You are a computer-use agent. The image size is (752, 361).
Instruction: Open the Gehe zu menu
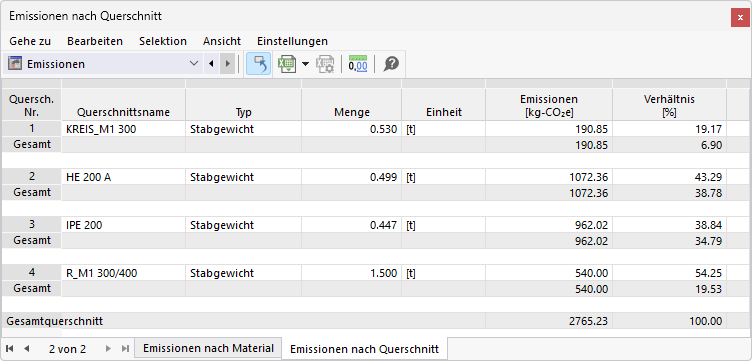(x=30, y=41)
